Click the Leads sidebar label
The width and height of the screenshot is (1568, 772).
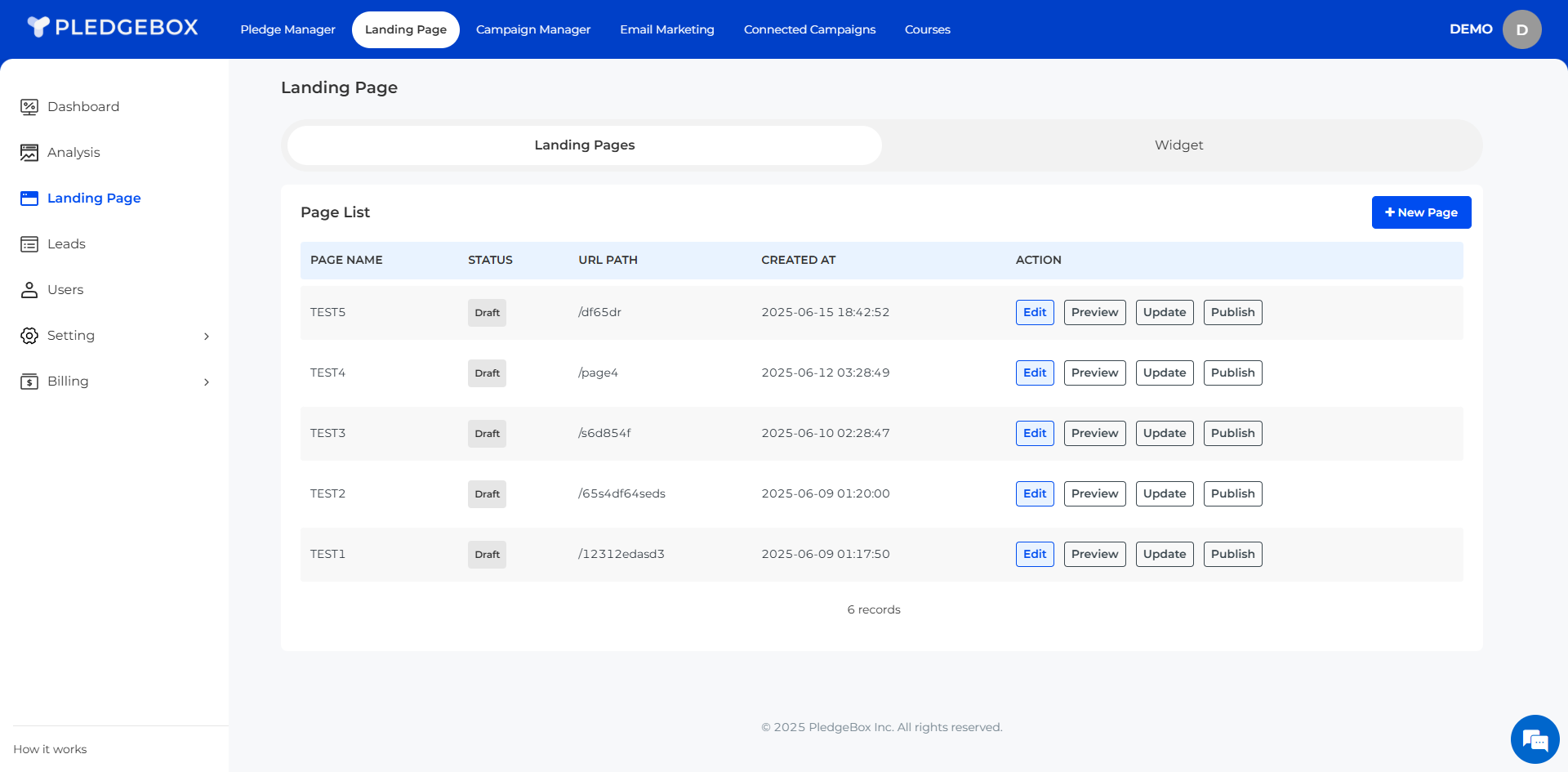[x=66, y=244]
